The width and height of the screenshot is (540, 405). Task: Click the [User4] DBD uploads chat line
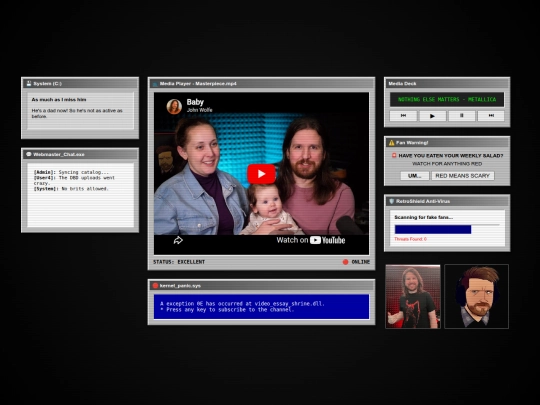pos(74,180)
